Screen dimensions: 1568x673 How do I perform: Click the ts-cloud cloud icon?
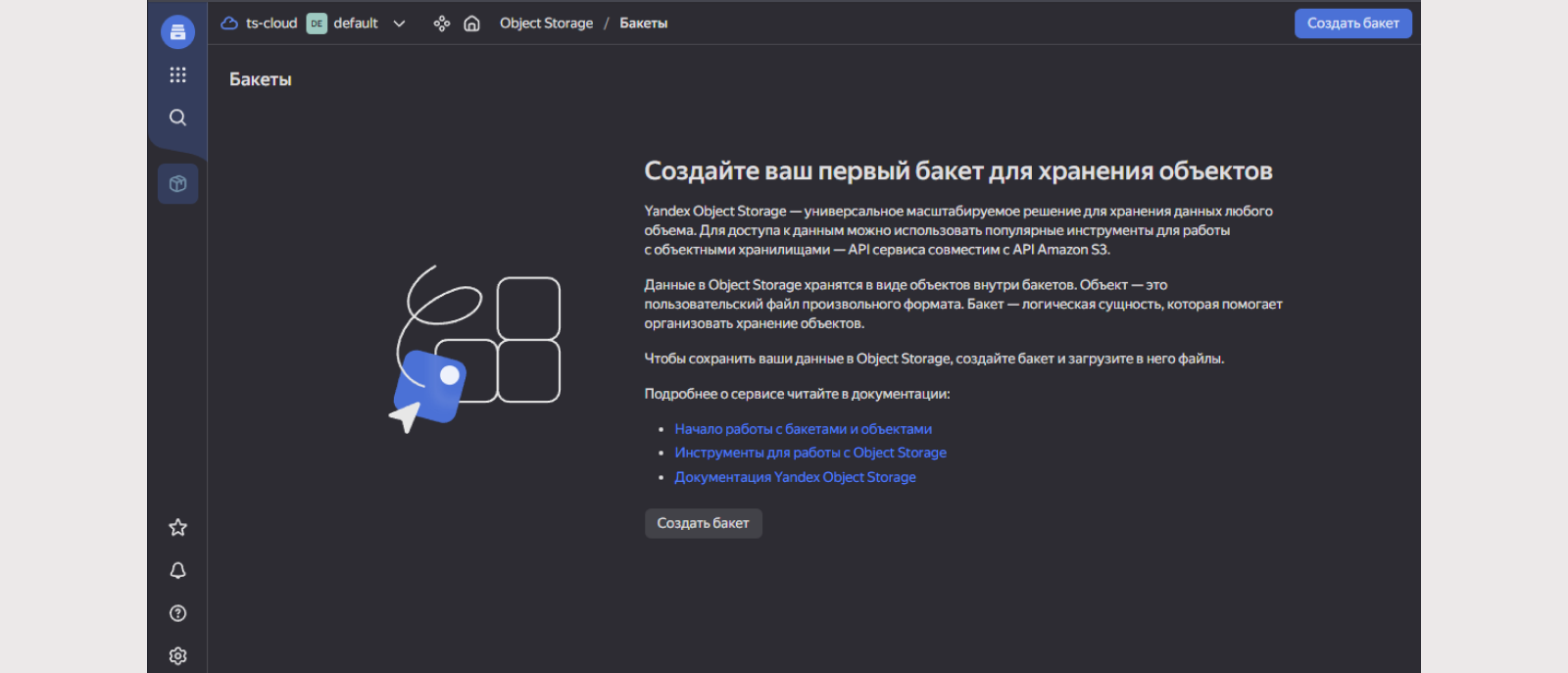tap(229, 24)
